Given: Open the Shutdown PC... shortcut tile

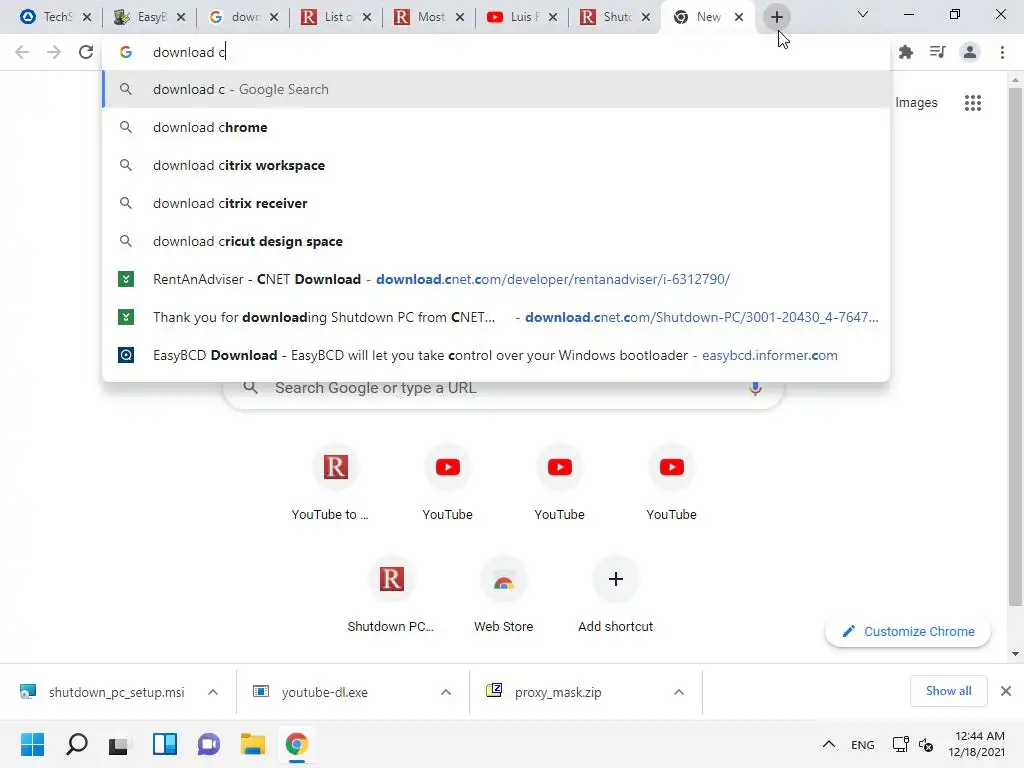Looking at the screenshot, I should [x=391, y=594].
